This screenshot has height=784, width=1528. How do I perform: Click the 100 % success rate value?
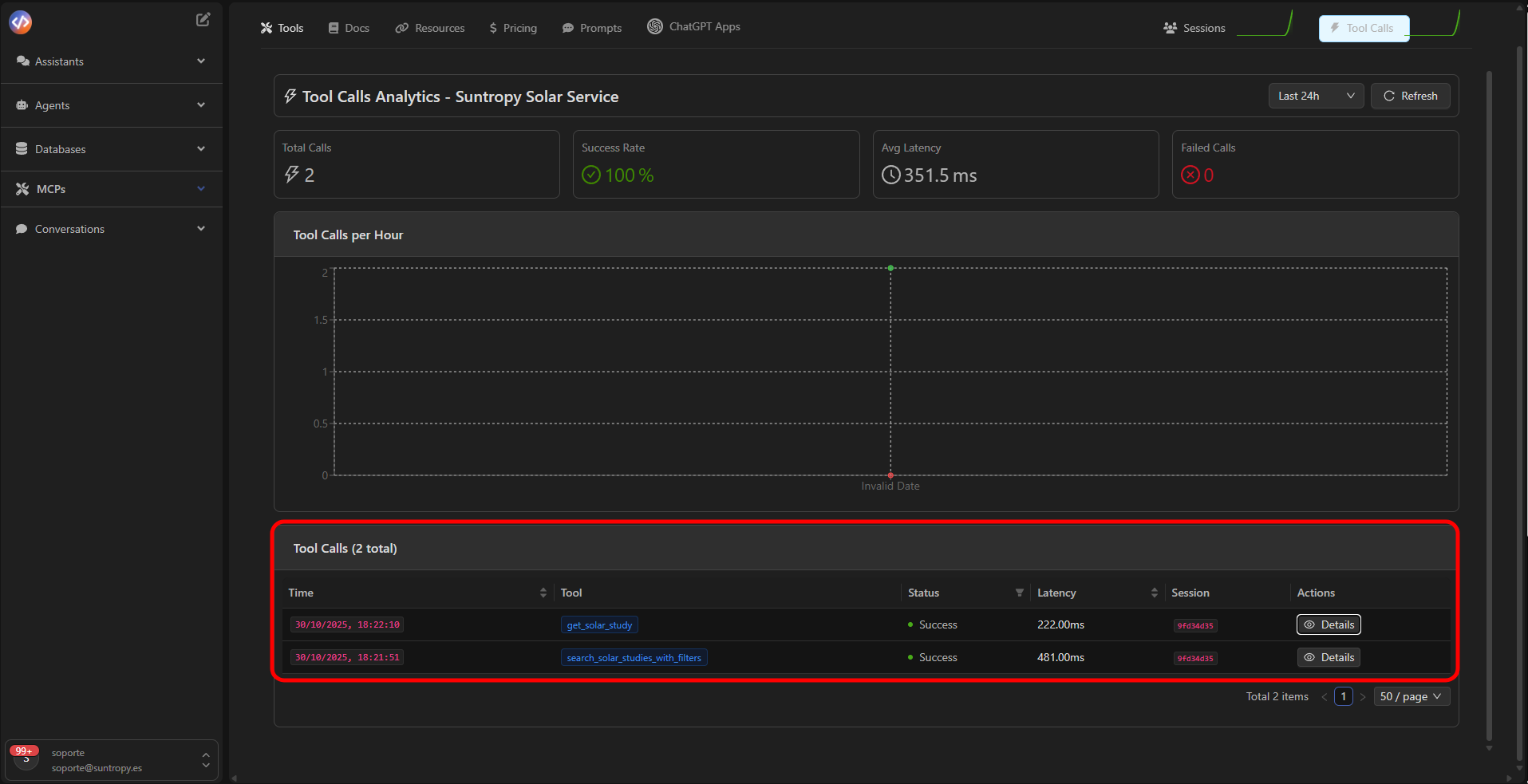pyautogui.click(x=629, y=175)
